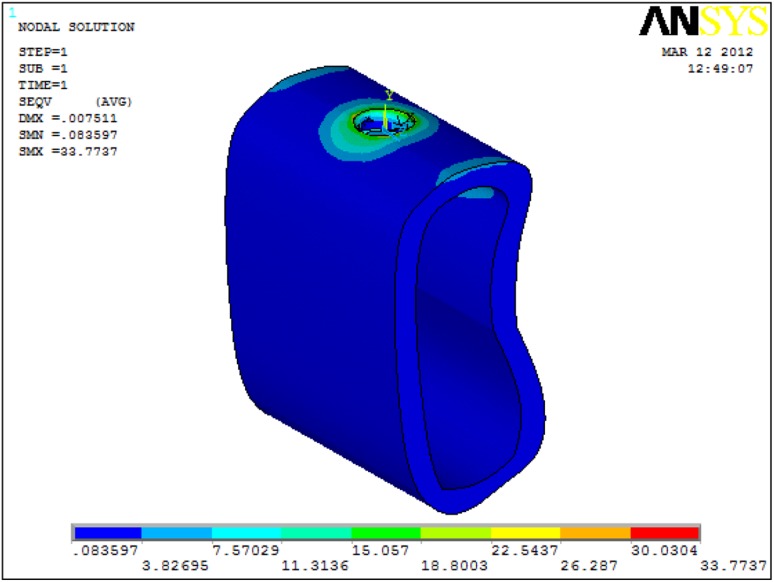Viewport: 774px width, 582px height.
Task: Select the red legend color band
Action: click(x=664, y=532)
